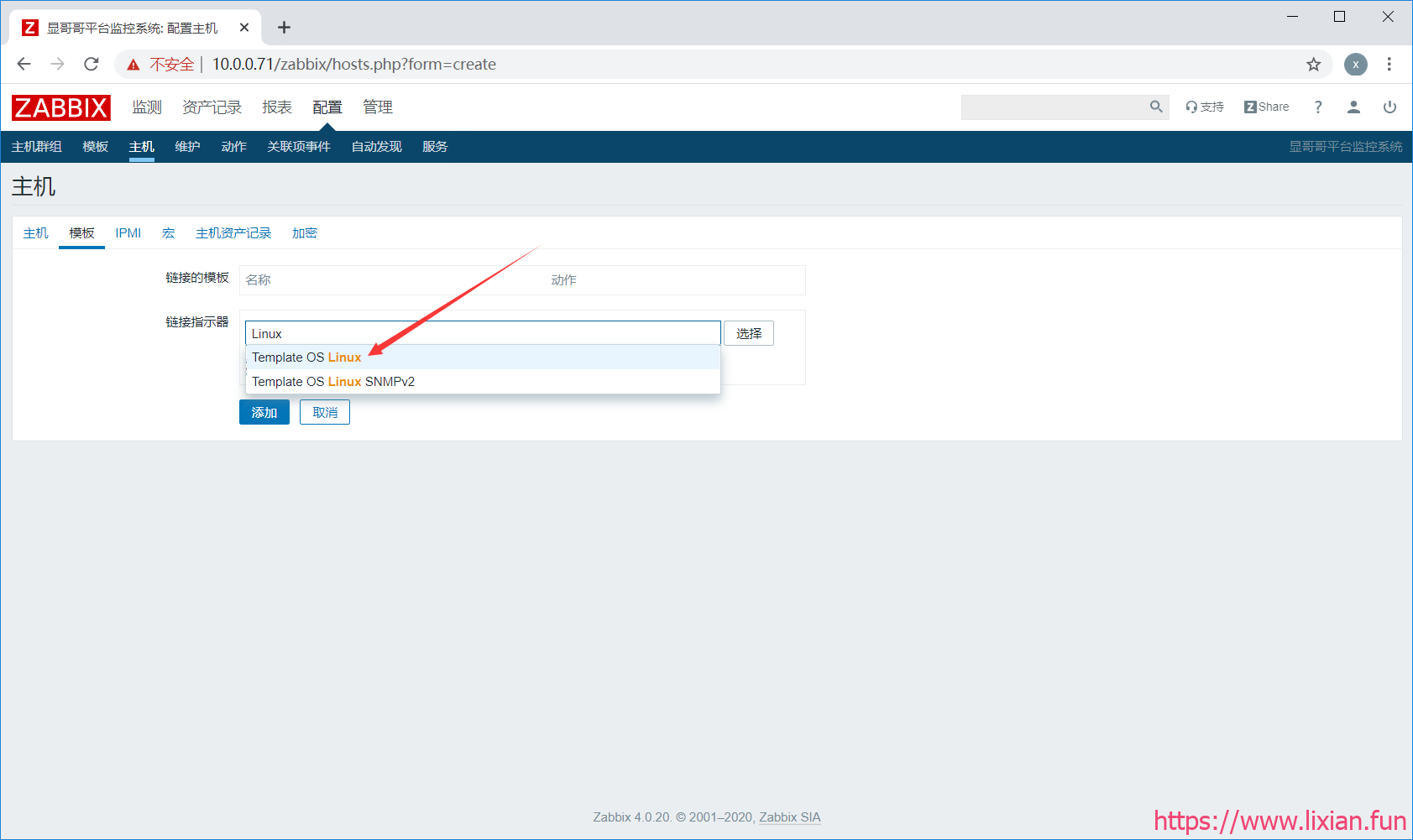Open the 监测 main menu
Viewport: 1413px width, 840px height.
pos(147,107)
